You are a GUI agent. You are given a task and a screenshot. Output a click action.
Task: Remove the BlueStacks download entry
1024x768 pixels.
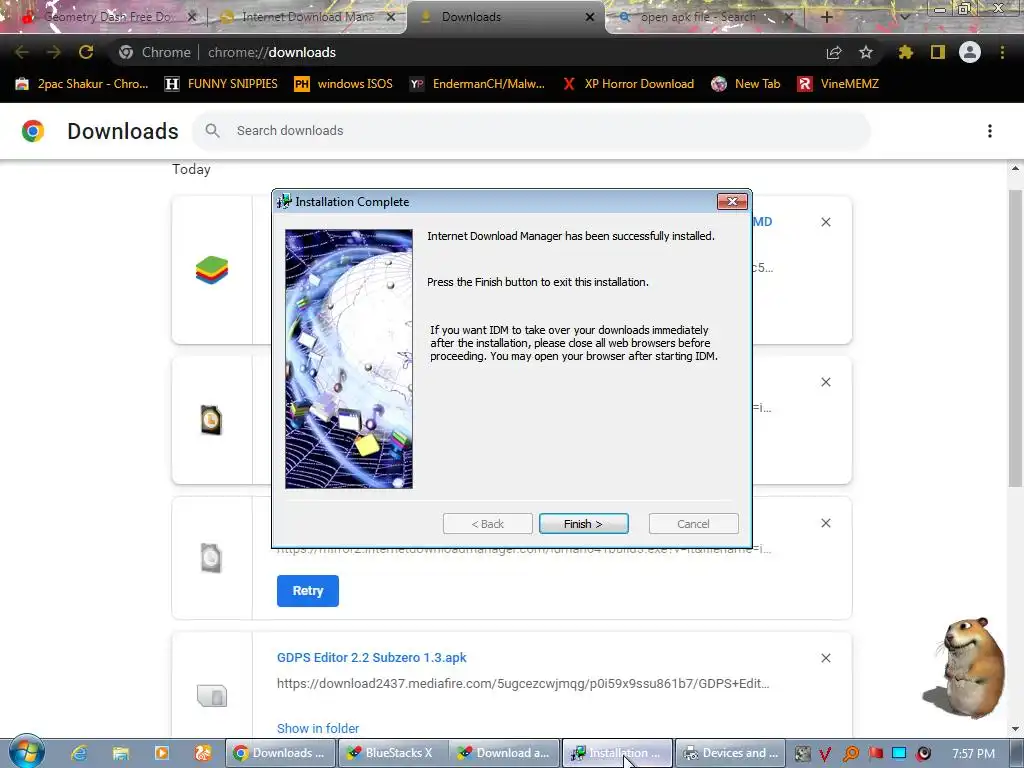tap(825, 222)
